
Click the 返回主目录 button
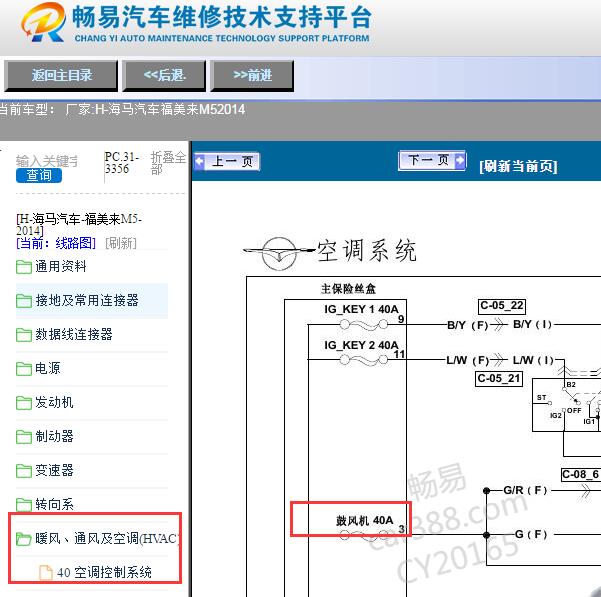click(61, 75)
